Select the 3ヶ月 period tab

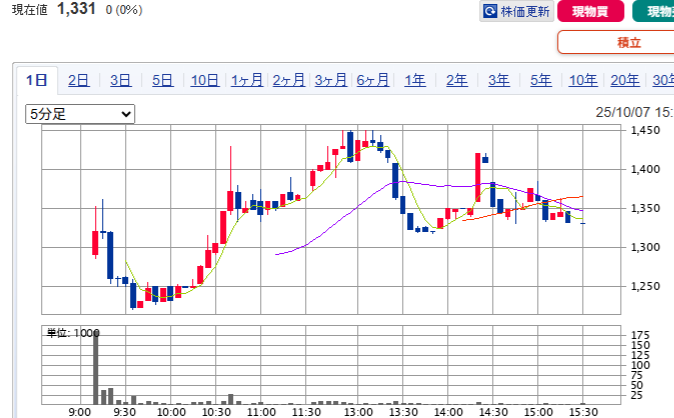click(330, 81)
